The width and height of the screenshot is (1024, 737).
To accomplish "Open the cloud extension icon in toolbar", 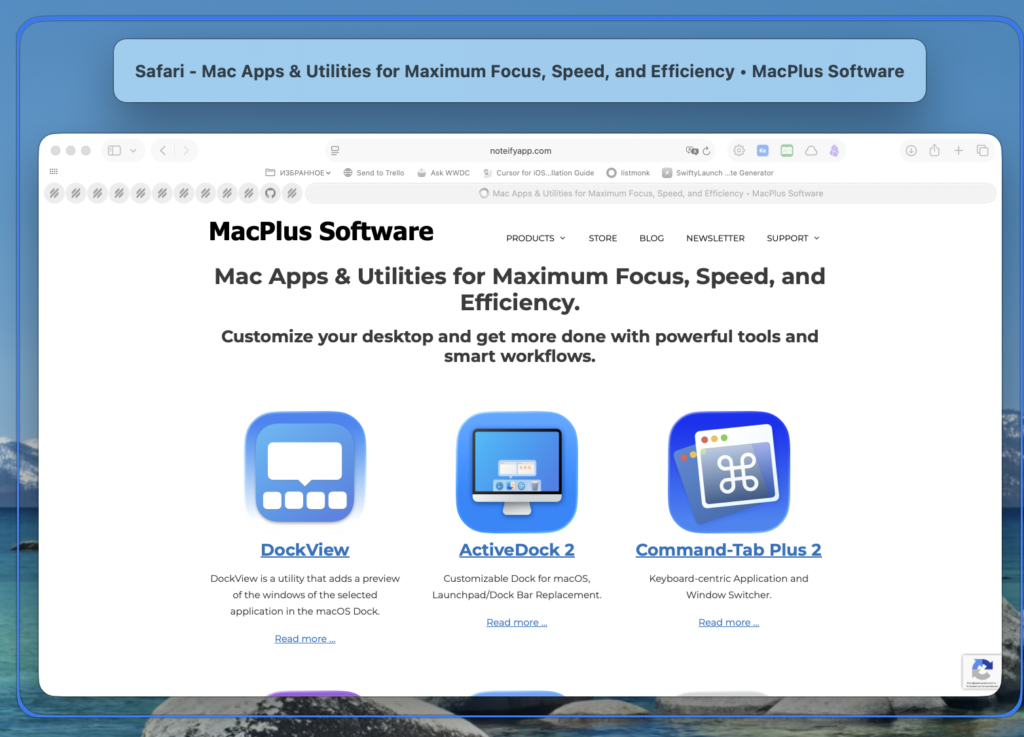I will (811, 150).
